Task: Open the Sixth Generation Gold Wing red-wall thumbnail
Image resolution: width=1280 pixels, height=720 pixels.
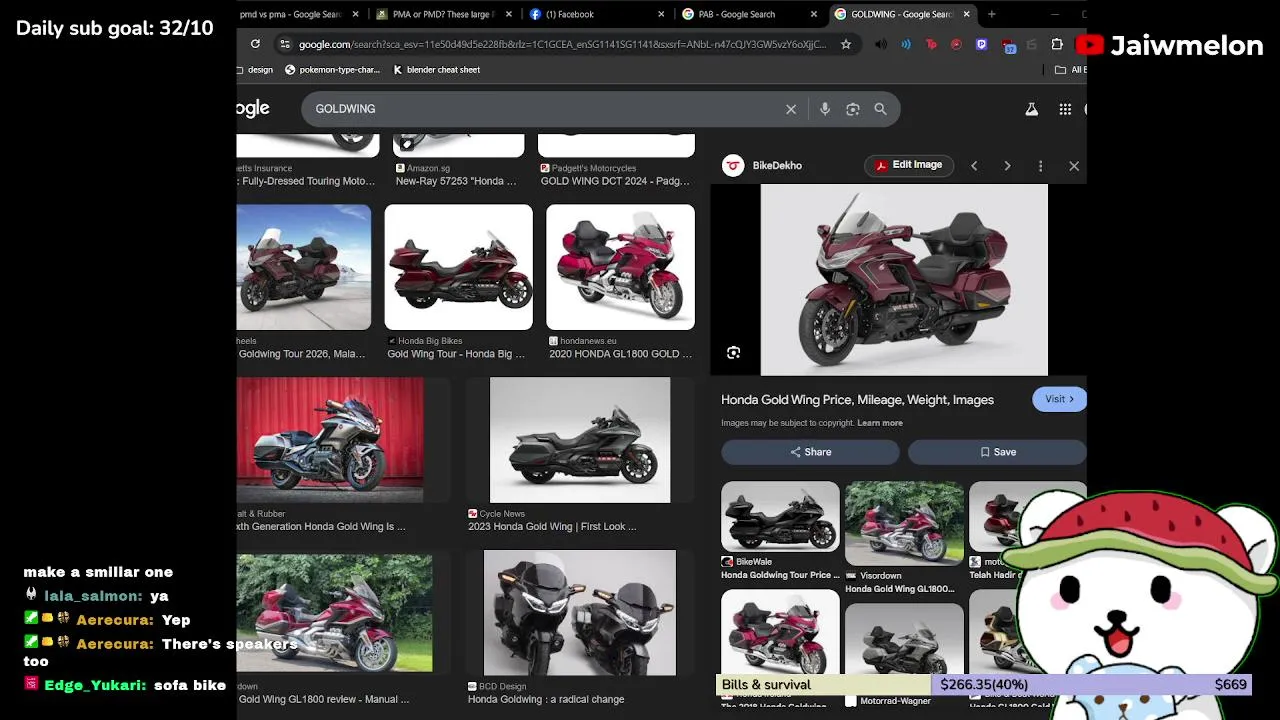Action: (330, 440)
